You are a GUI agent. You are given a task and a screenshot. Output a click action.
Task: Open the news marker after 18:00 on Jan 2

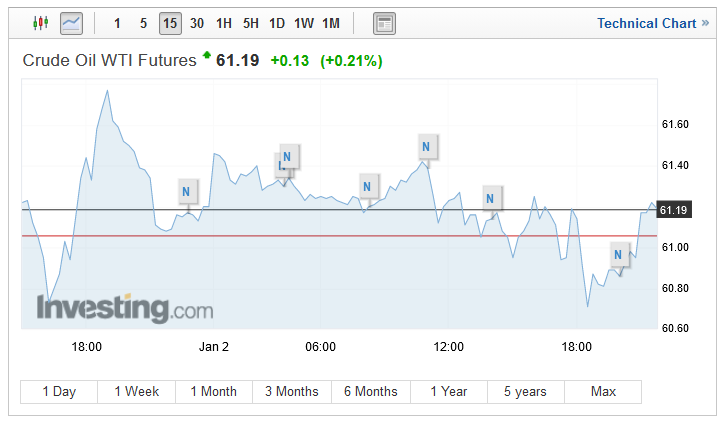(x=618, y=255)
